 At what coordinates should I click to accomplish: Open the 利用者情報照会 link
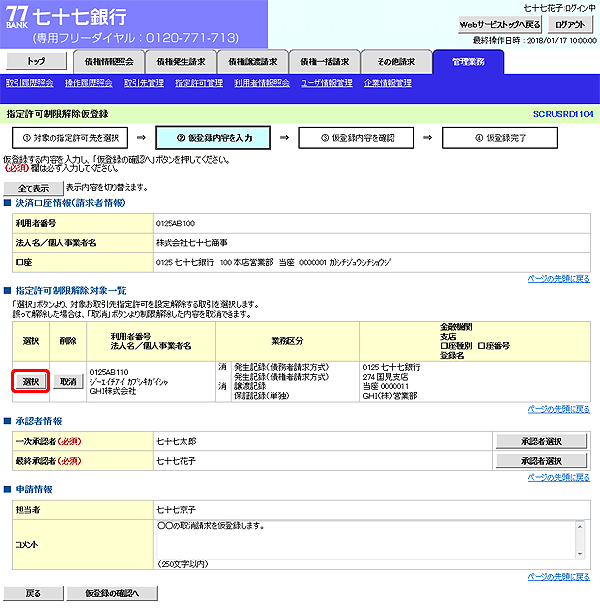pos(262,83)
